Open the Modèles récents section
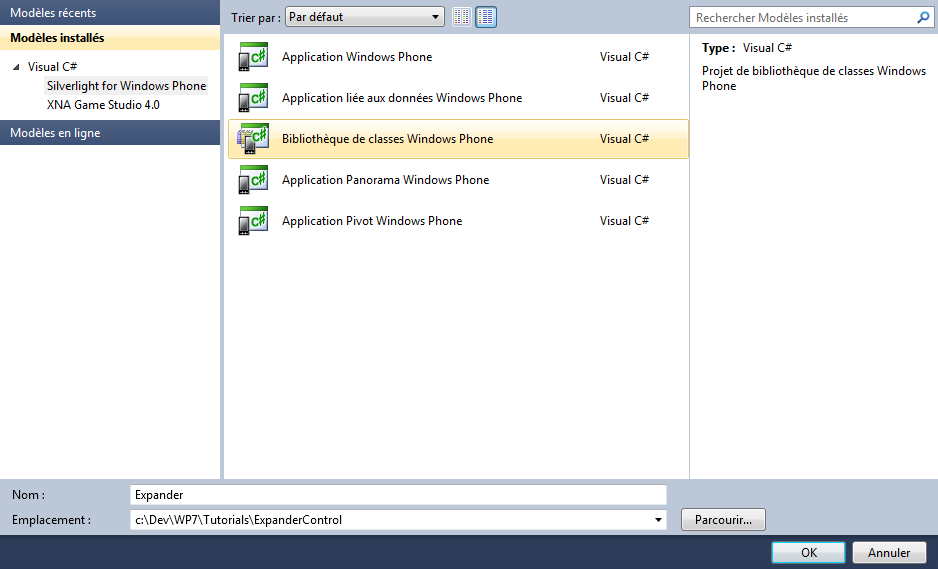The width and height of the screenshot is (938, 569). click(x=53, y=13)
